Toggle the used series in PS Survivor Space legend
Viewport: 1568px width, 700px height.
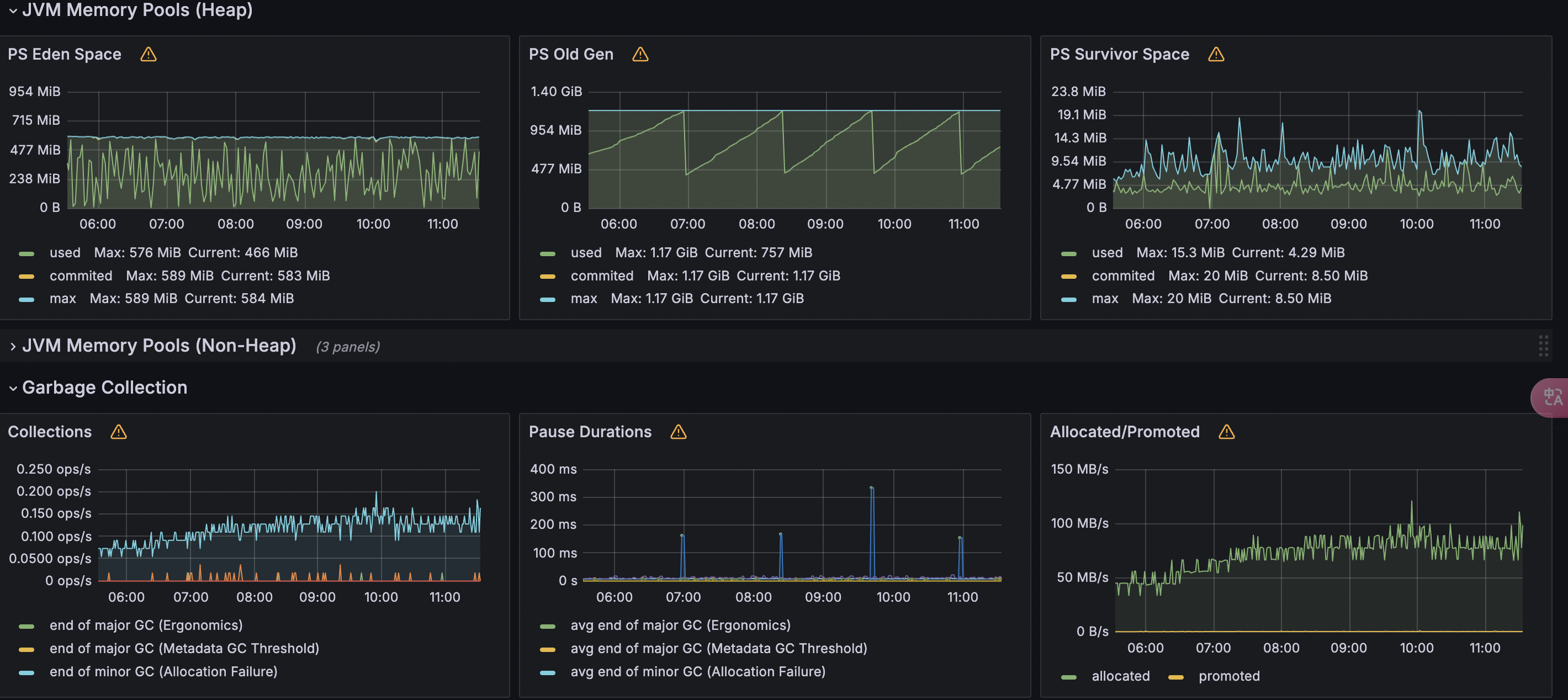coord(1107,253)
